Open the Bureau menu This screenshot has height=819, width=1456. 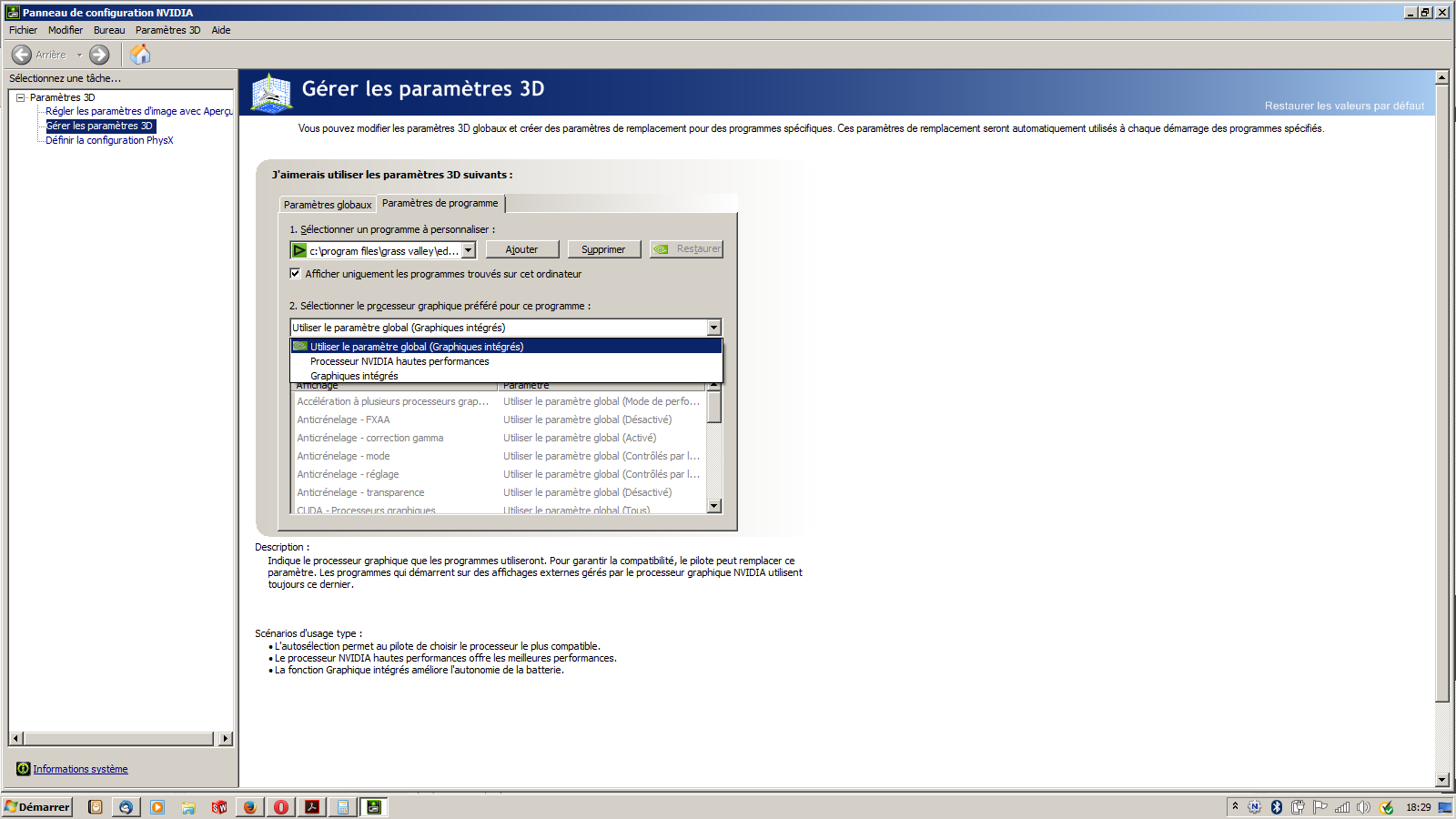pos(109,30)
